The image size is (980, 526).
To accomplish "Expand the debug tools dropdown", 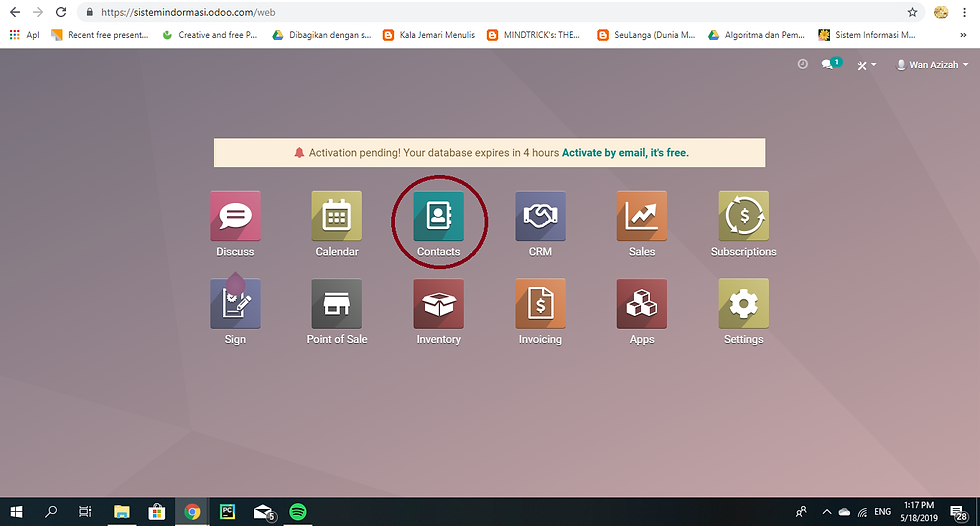I will [866, 65].
